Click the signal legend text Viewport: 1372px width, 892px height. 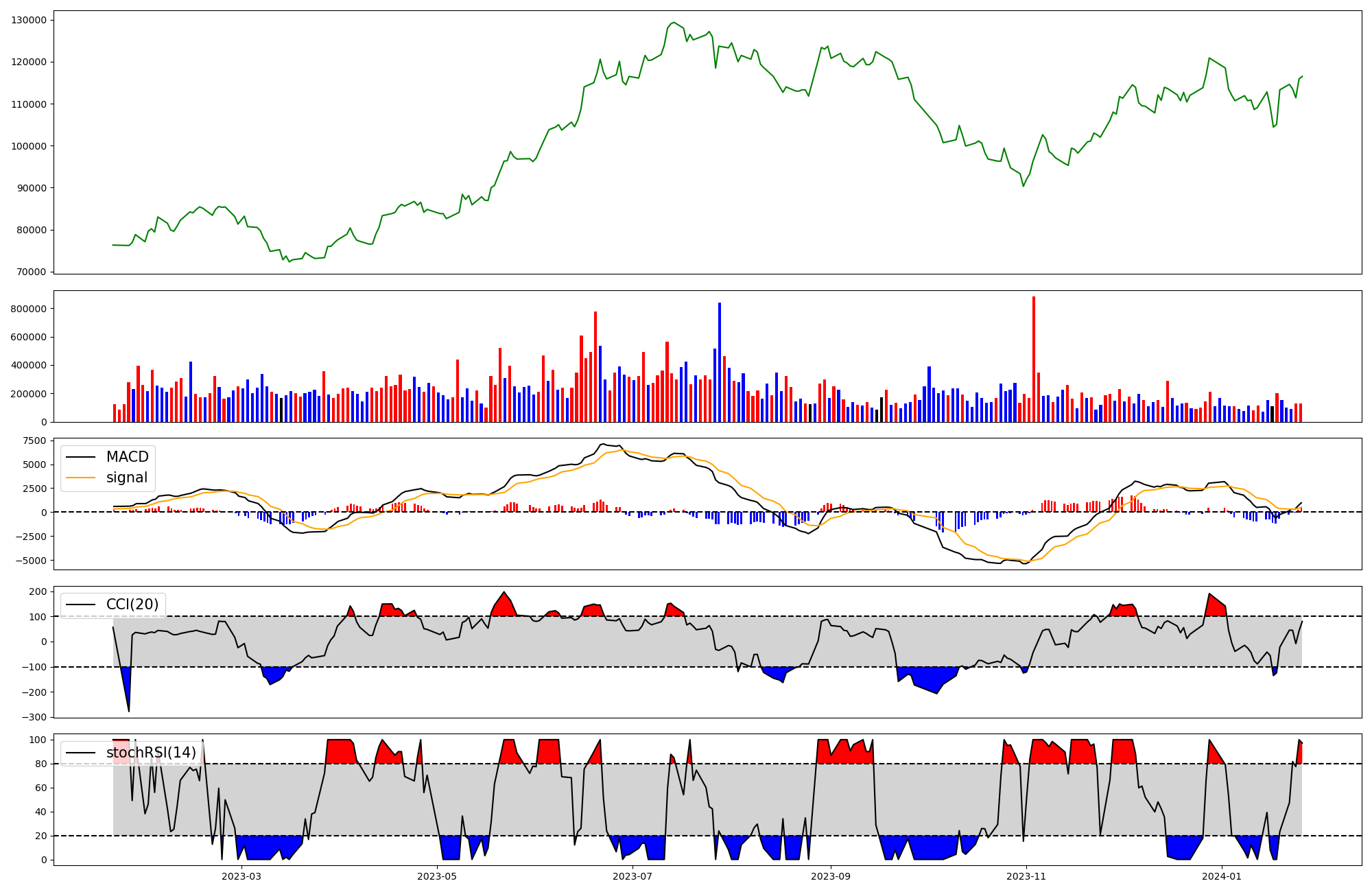tap(127, 478)
